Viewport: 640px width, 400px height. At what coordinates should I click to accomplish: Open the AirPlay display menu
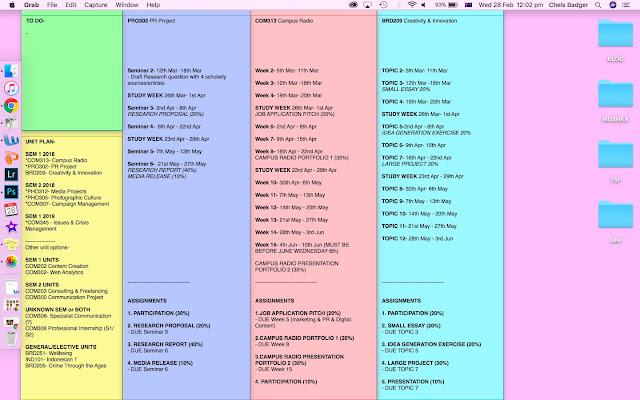[368, 5]
